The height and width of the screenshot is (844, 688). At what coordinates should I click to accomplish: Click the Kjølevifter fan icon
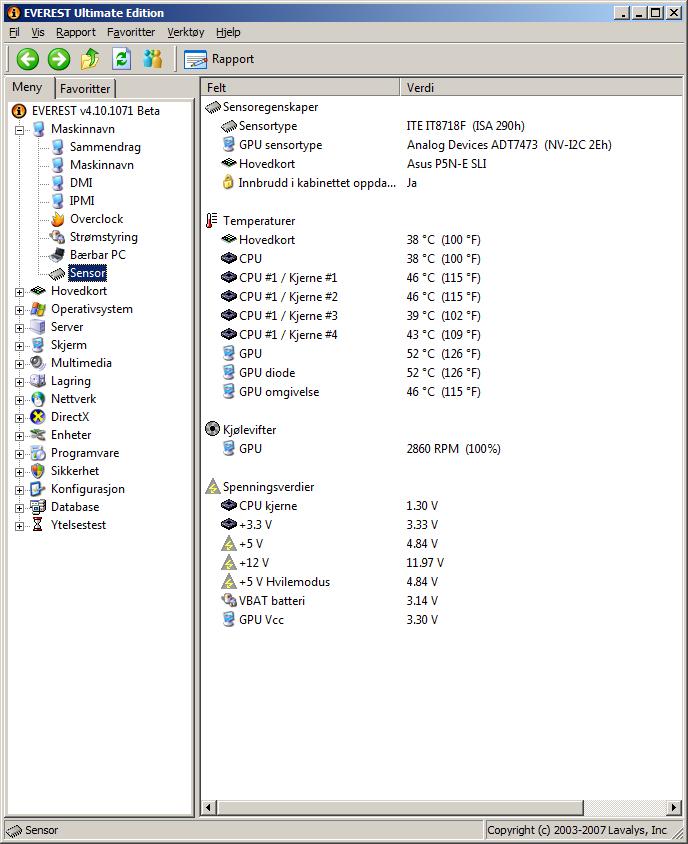click(x=213, y=429)
